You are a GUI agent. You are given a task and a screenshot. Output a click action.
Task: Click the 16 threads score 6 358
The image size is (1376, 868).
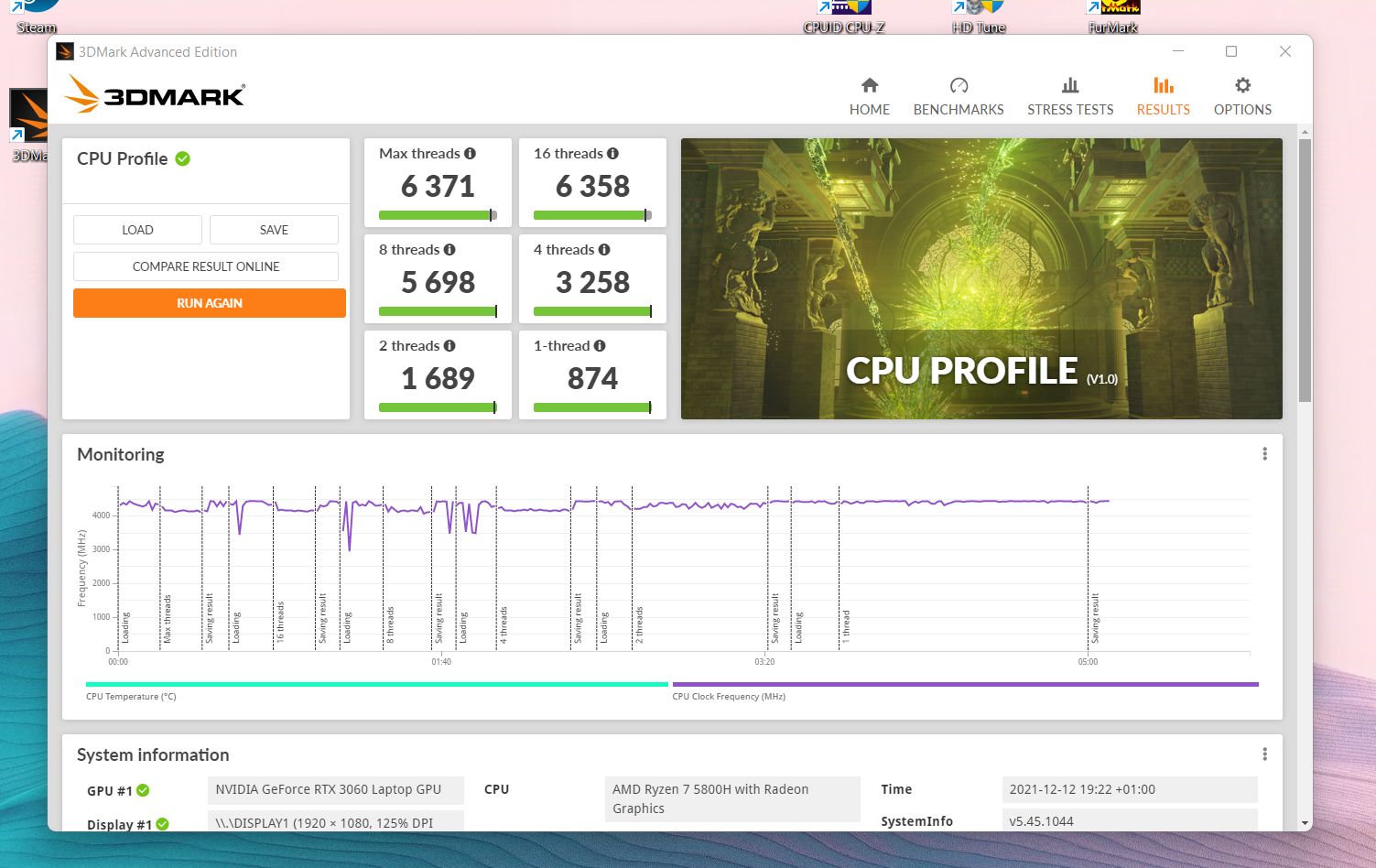(592, 187)
